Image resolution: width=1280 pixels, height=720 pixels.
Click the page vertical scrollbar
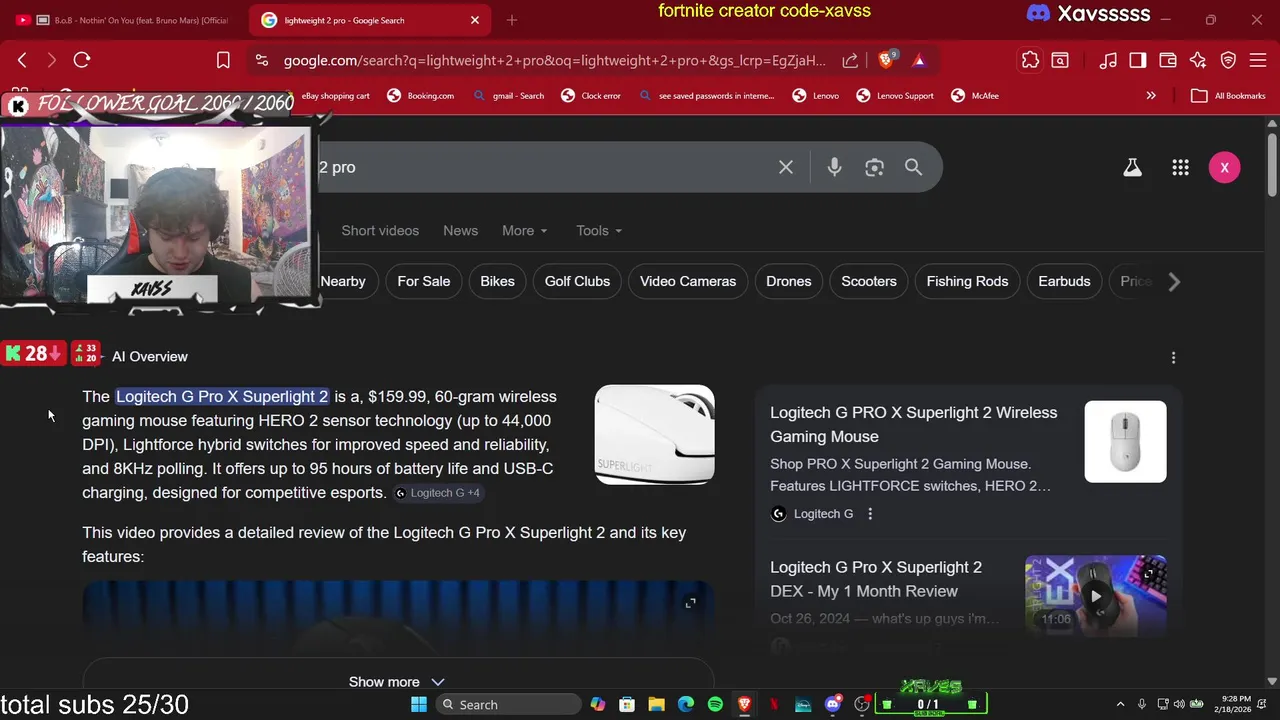tap(1272, 165)
